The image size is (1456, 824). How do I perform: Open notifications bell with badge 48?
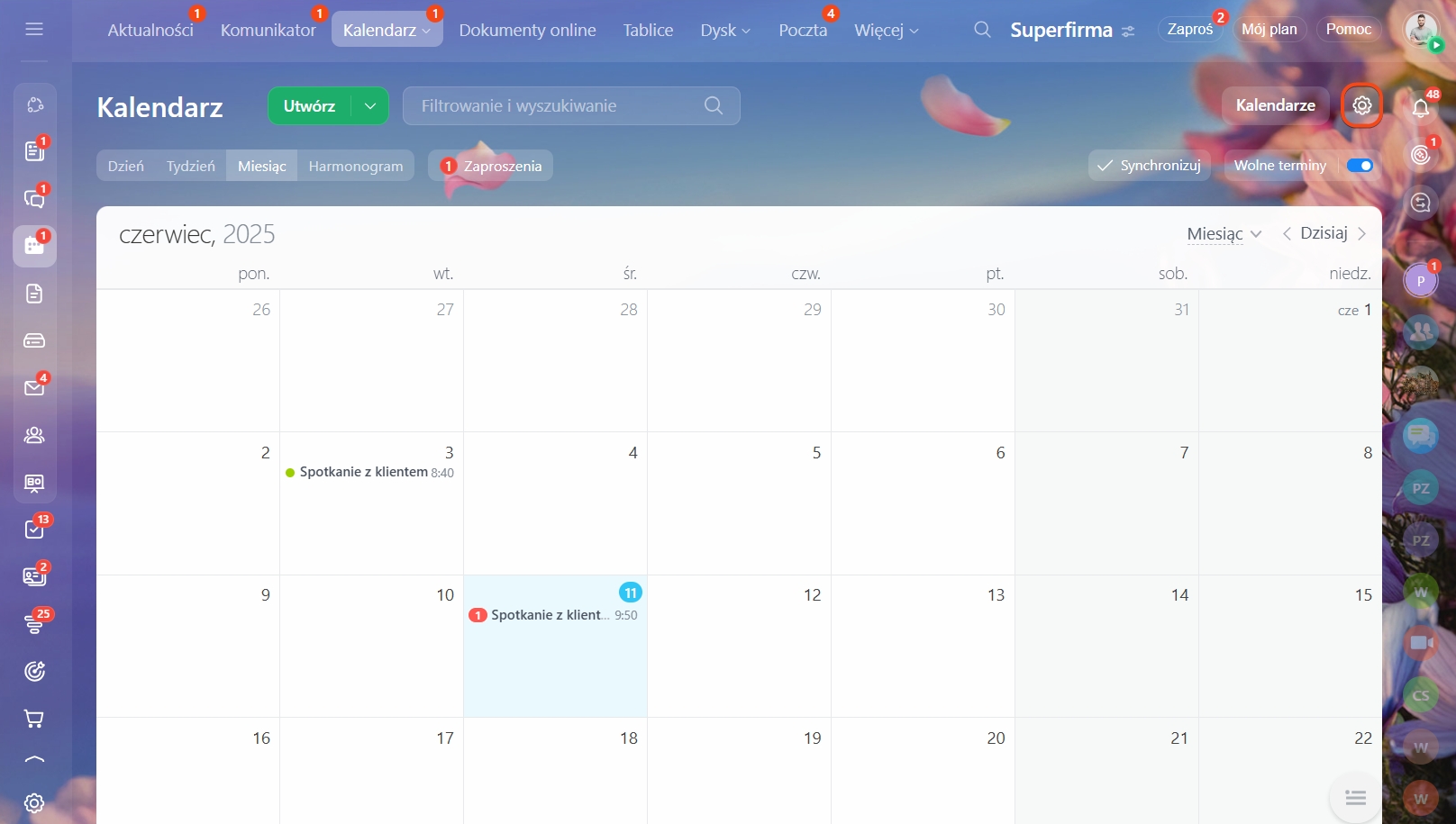1421,108
